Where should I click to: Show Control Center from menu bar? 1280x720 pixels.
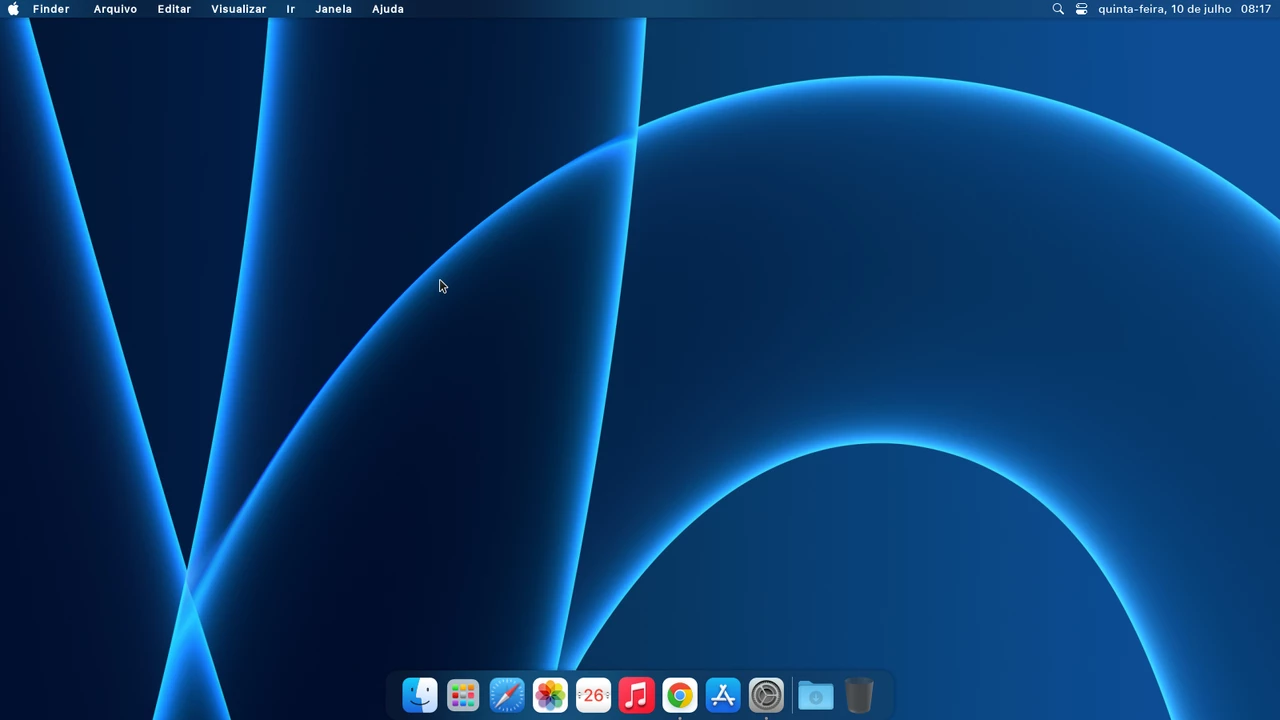(x=1081, y=9)
